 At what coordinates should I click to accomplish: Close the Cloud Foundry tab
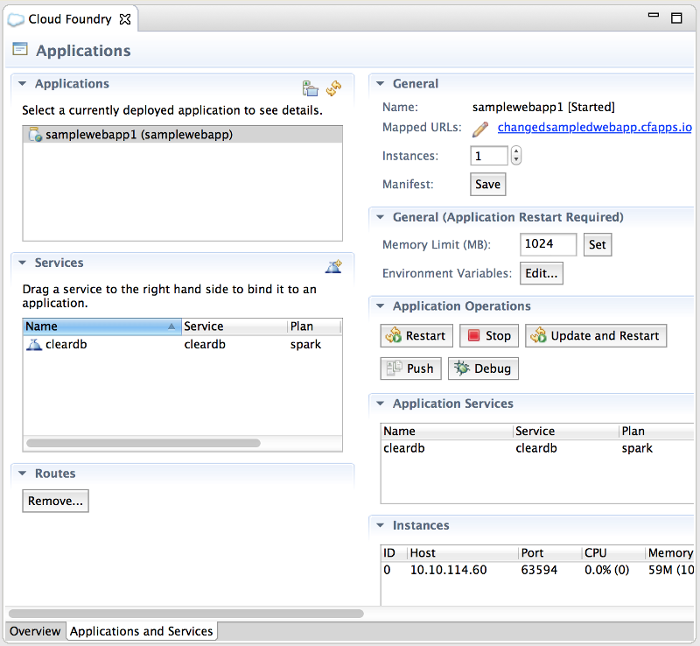[x=125, y=19]
